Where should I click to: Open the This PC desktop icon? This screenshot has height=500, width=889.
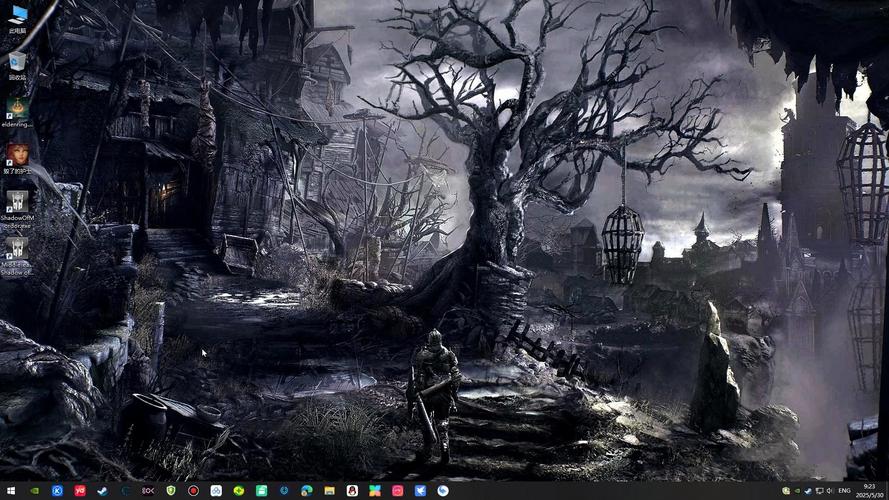pos(18,19)
